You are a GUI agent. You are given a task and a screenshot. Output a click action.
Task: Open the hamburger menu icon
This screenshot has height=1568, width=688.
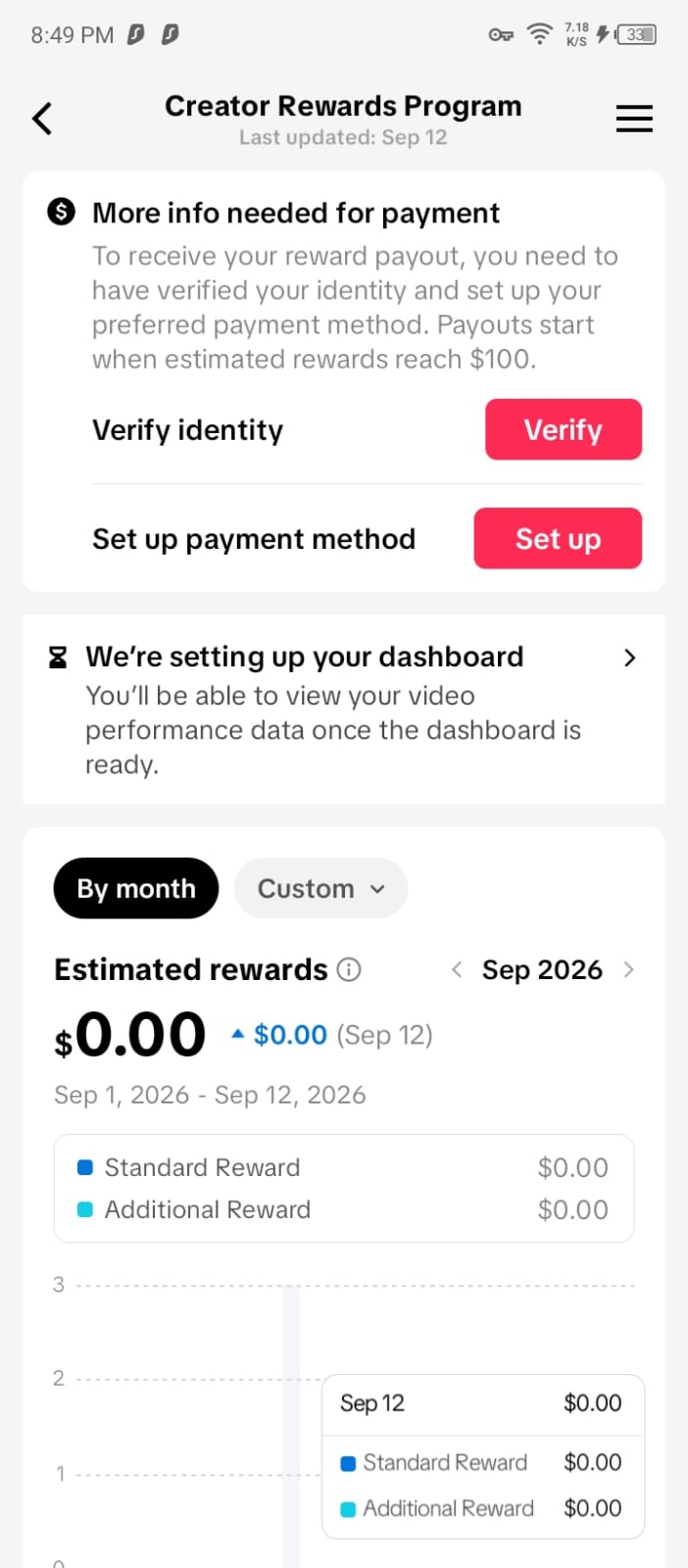tap(634, 119)
